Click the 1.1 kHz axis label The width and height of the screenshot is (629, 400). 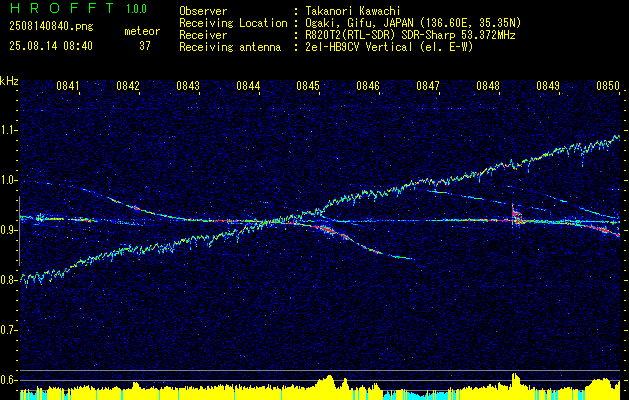pos(9,130)
